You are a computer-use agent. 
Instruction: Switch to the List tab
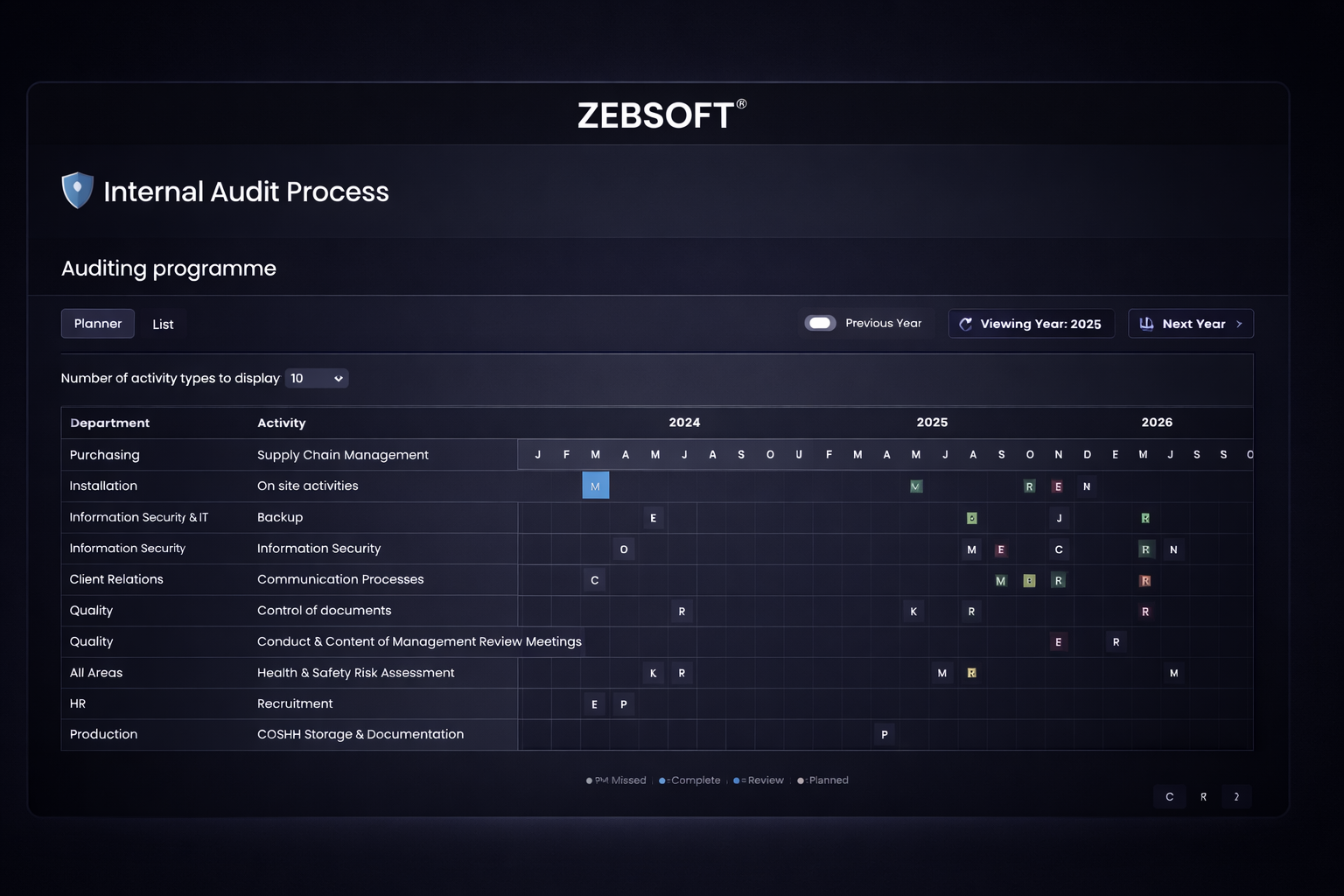tap(163, 325)
